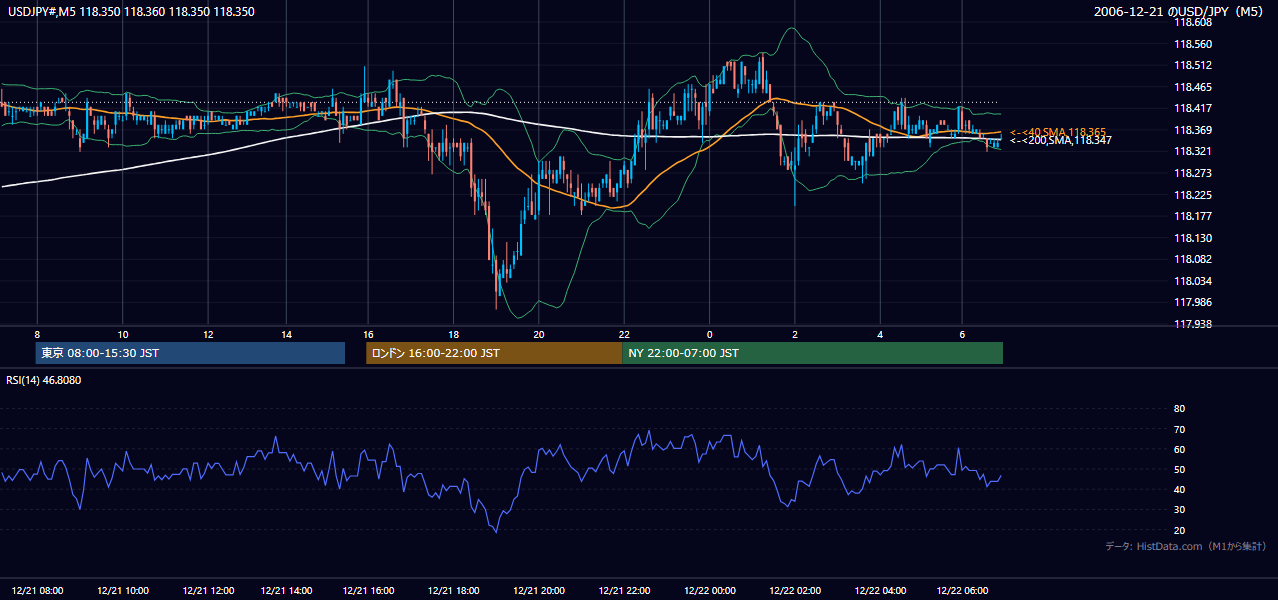Select the 東京 08:00-15:30 JST session bar
The image size is (1278, 600).
click(x=190, y=353)
